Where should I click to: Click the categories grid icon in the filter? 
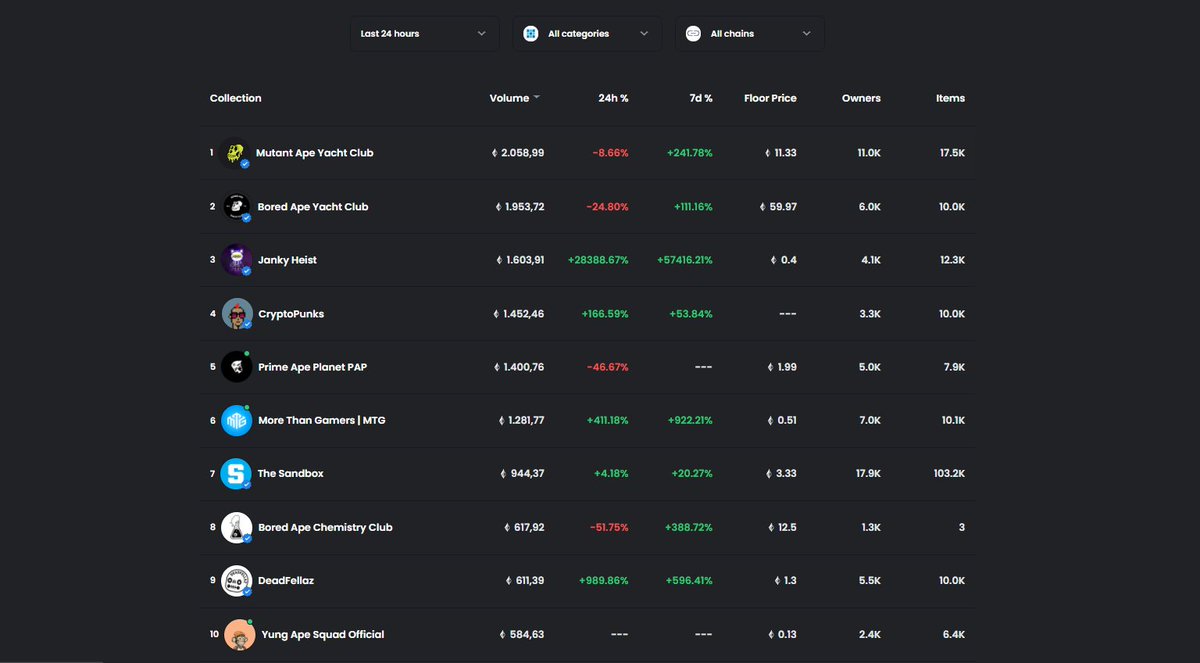(x=531, y=33)
